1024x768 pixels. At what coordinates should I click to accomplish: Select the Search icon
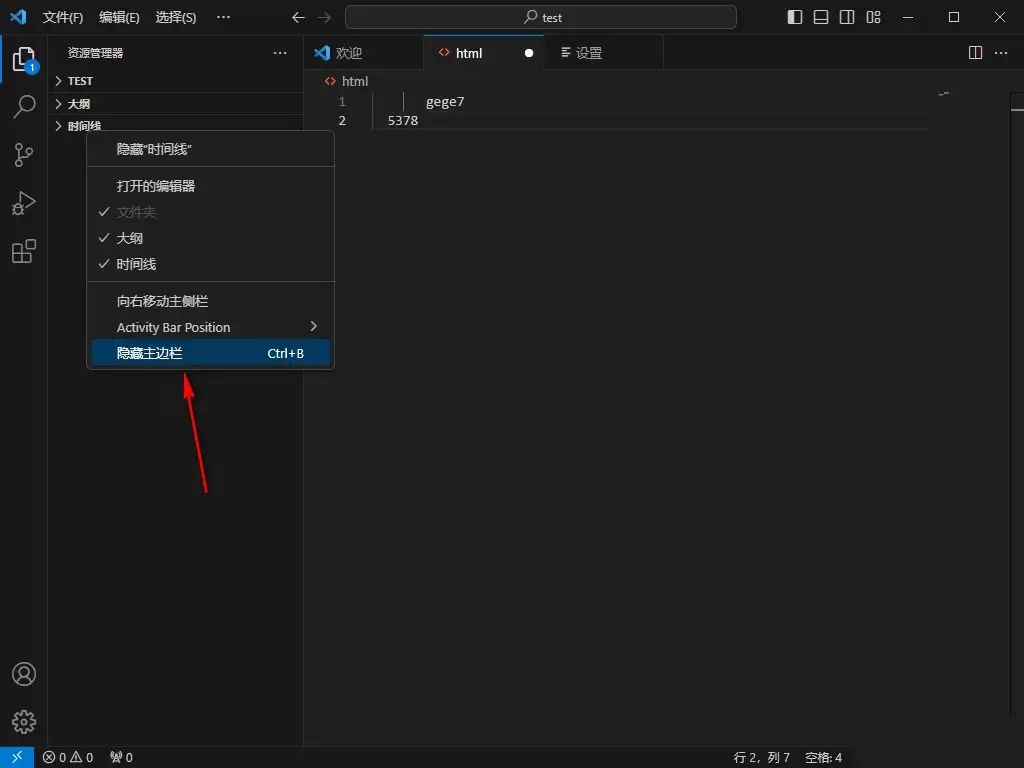tap(22, 107)
